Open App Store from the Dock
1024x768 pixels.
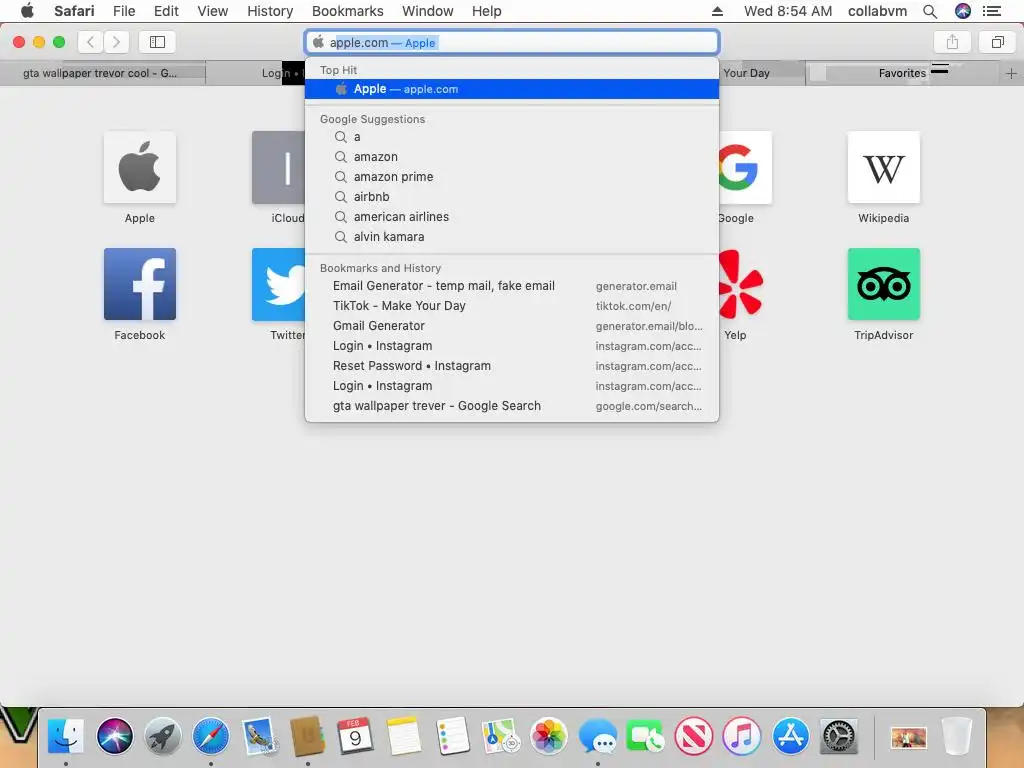point(790,736)
